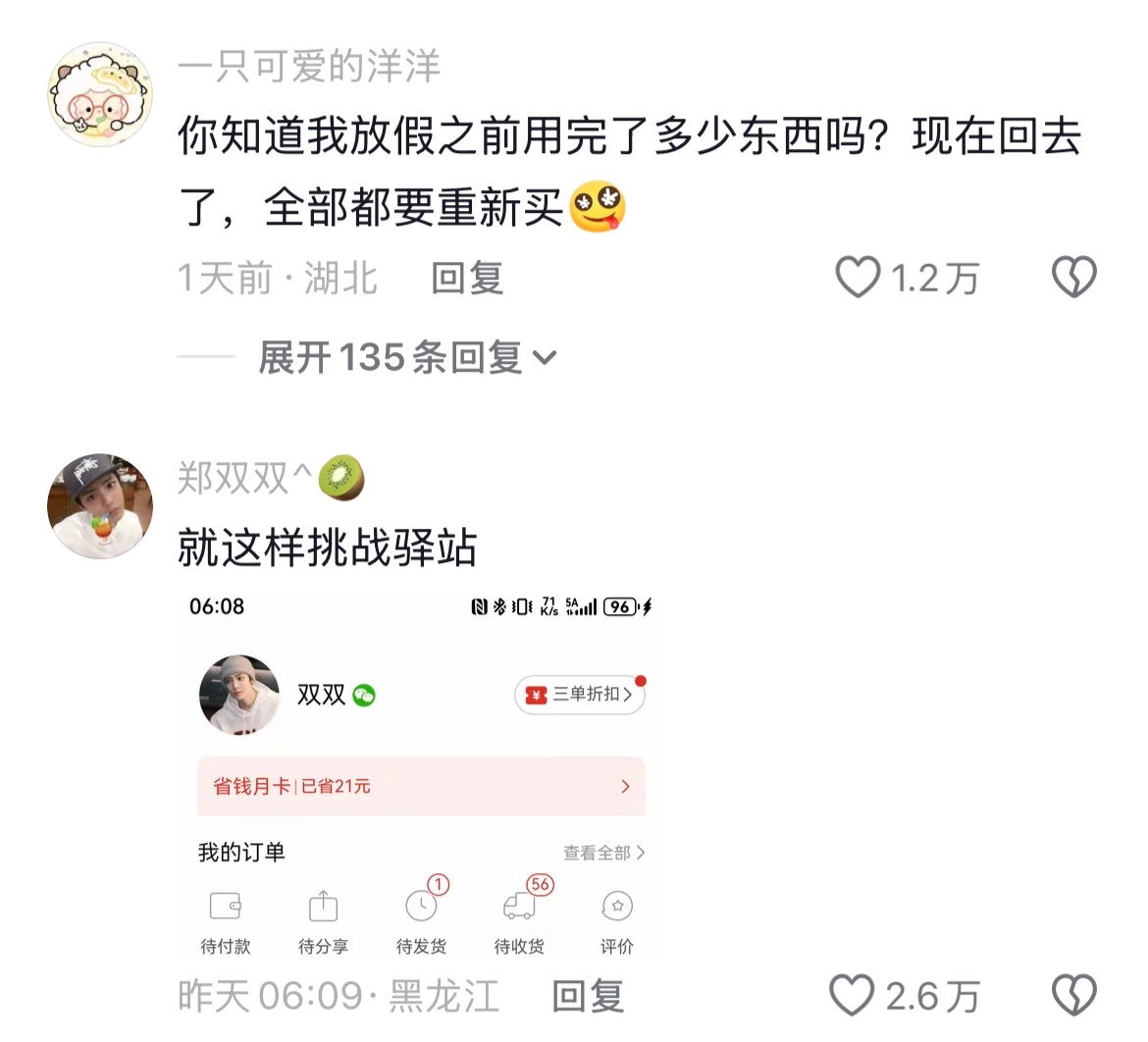
Task: Open the 三单折扣 coupon badge
Action: click(580, 695)
